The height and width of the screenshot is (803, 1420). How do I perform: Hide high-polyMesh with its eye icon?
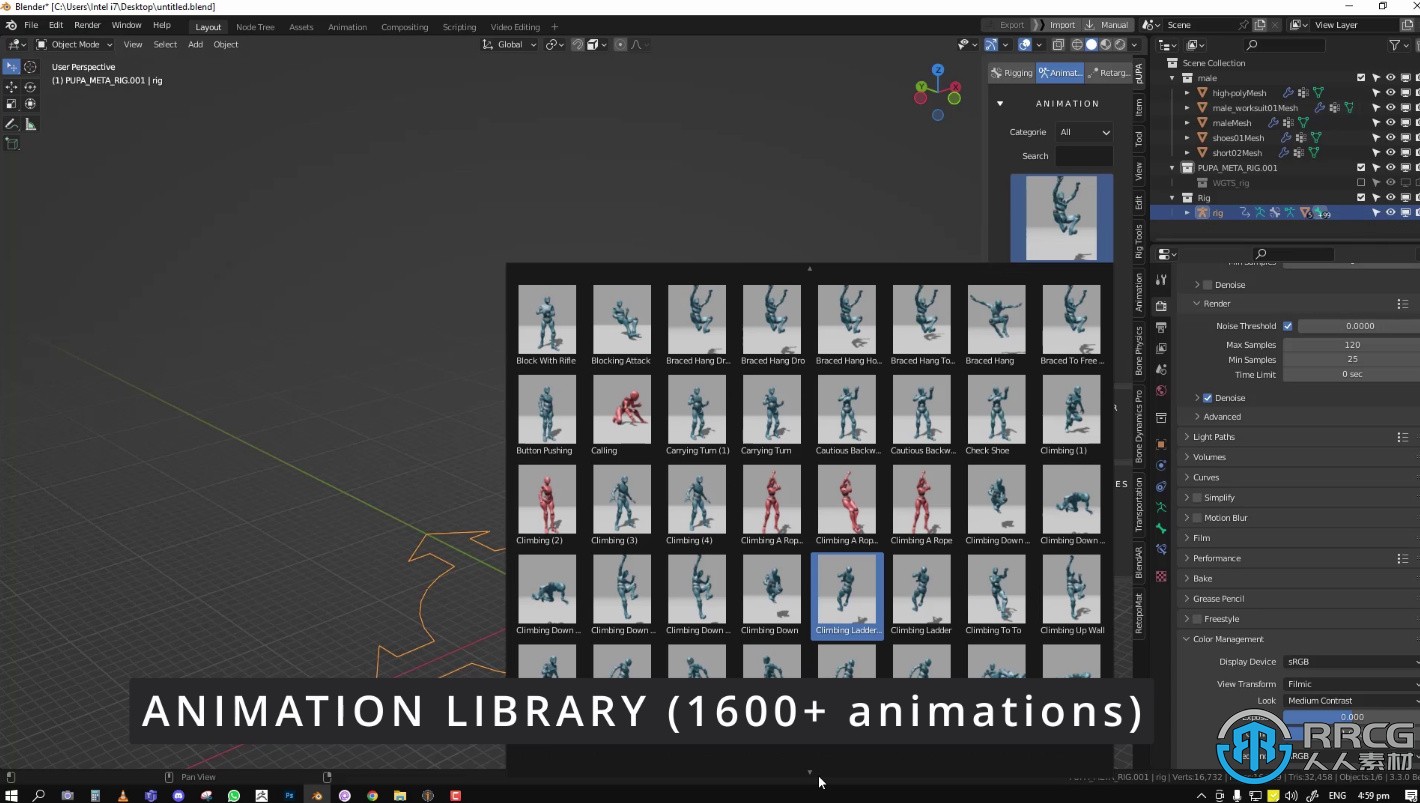tap(1390, 93)
